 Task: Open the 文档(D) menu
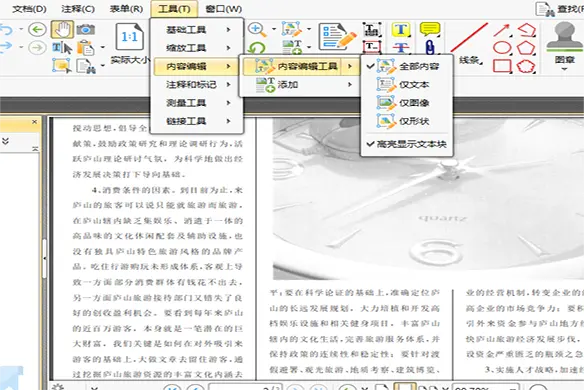tap(29, 9)
